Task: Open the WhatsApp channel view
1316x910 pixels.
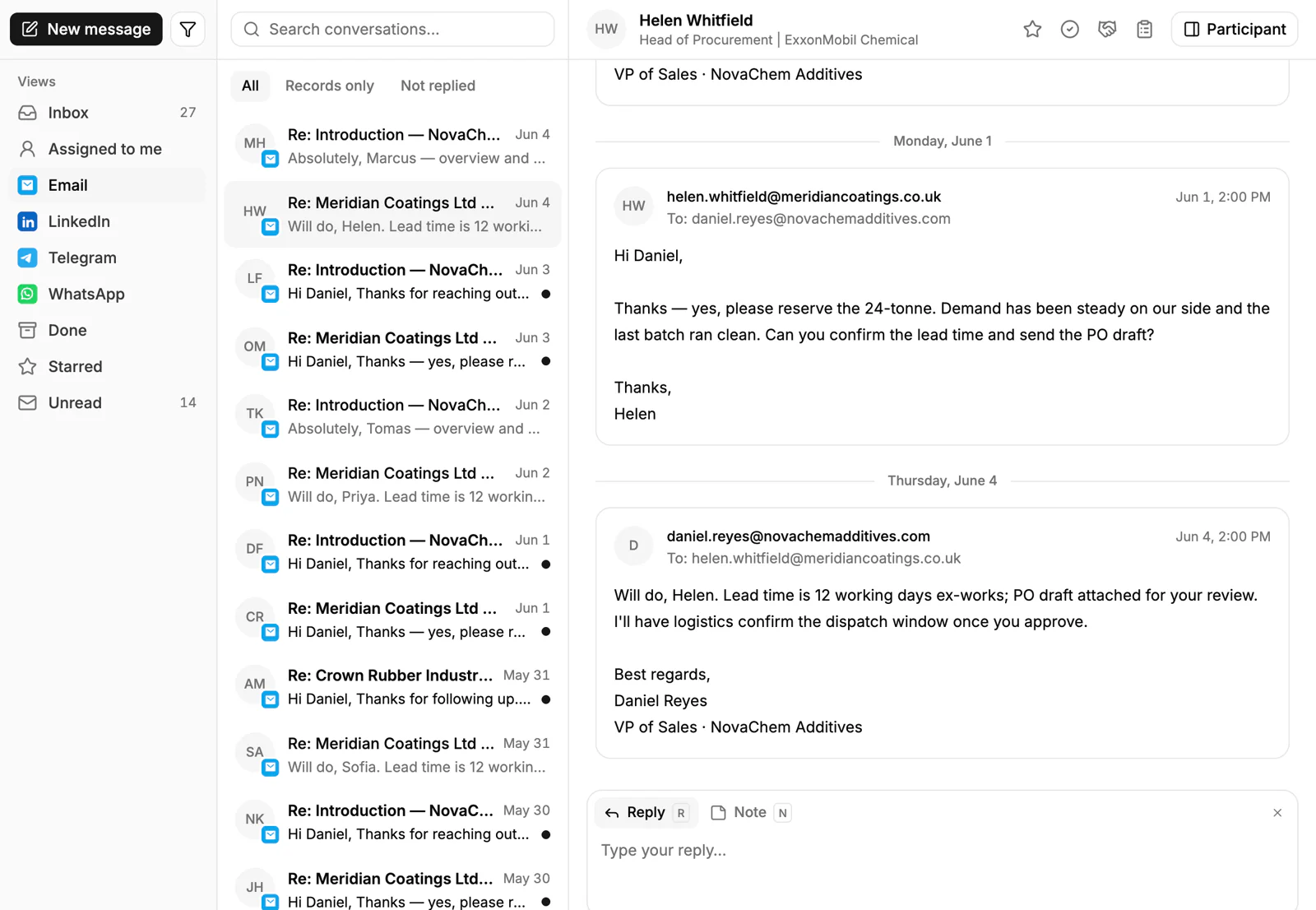Action: click(x=108, y=294)
